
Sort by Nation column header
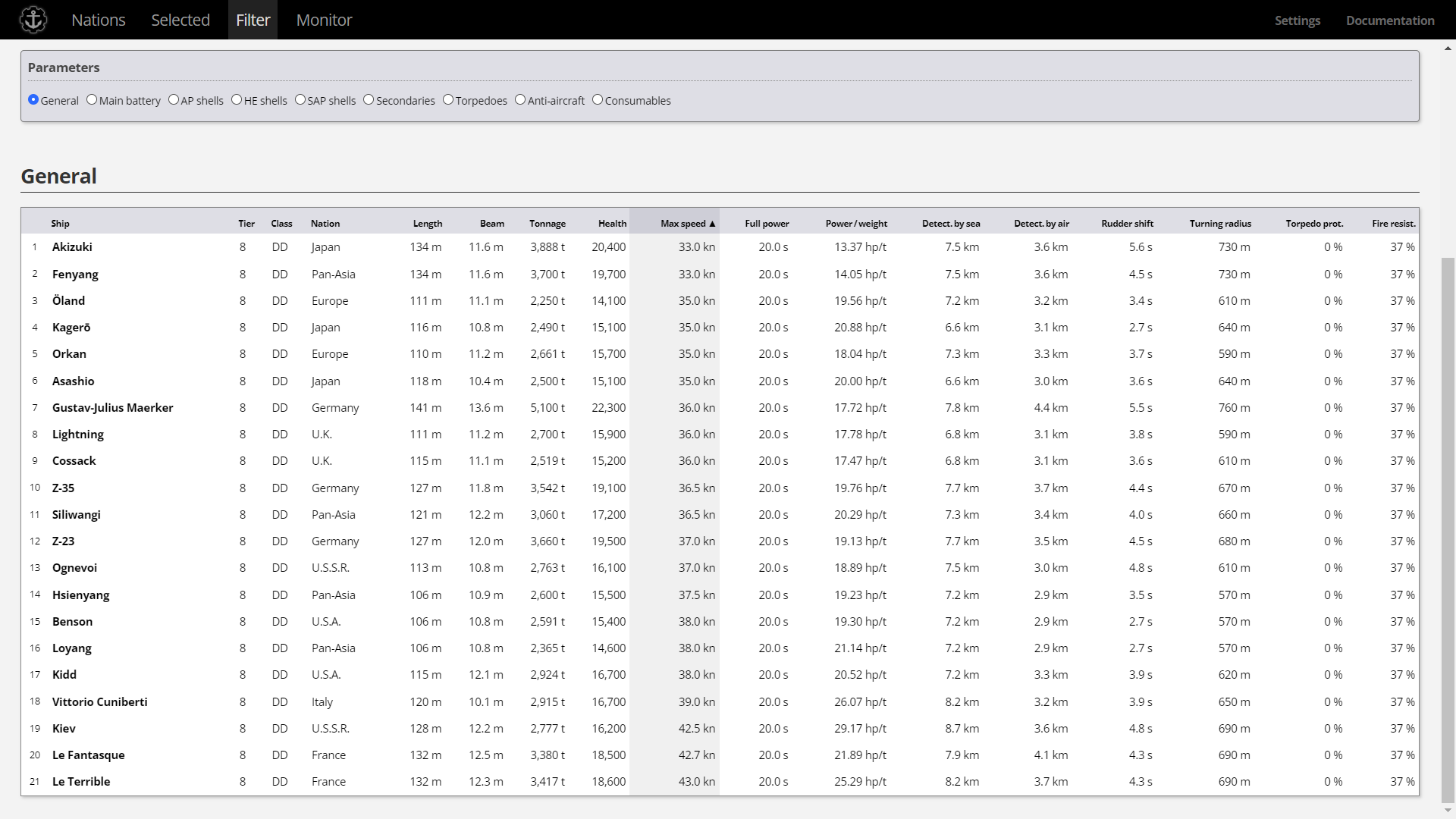click(x=325, y=223)
